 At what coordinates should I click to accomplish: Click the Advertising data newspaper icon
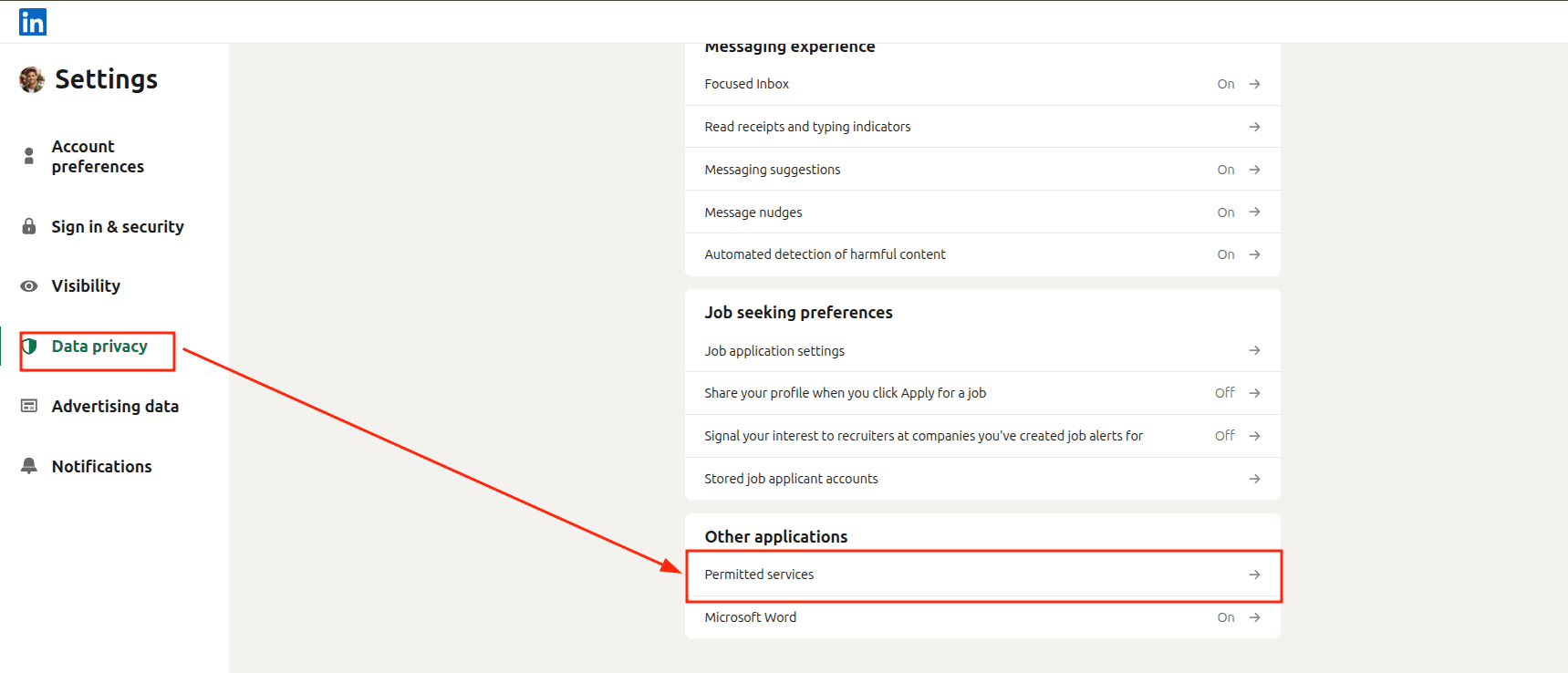click(x=29, y=406)
